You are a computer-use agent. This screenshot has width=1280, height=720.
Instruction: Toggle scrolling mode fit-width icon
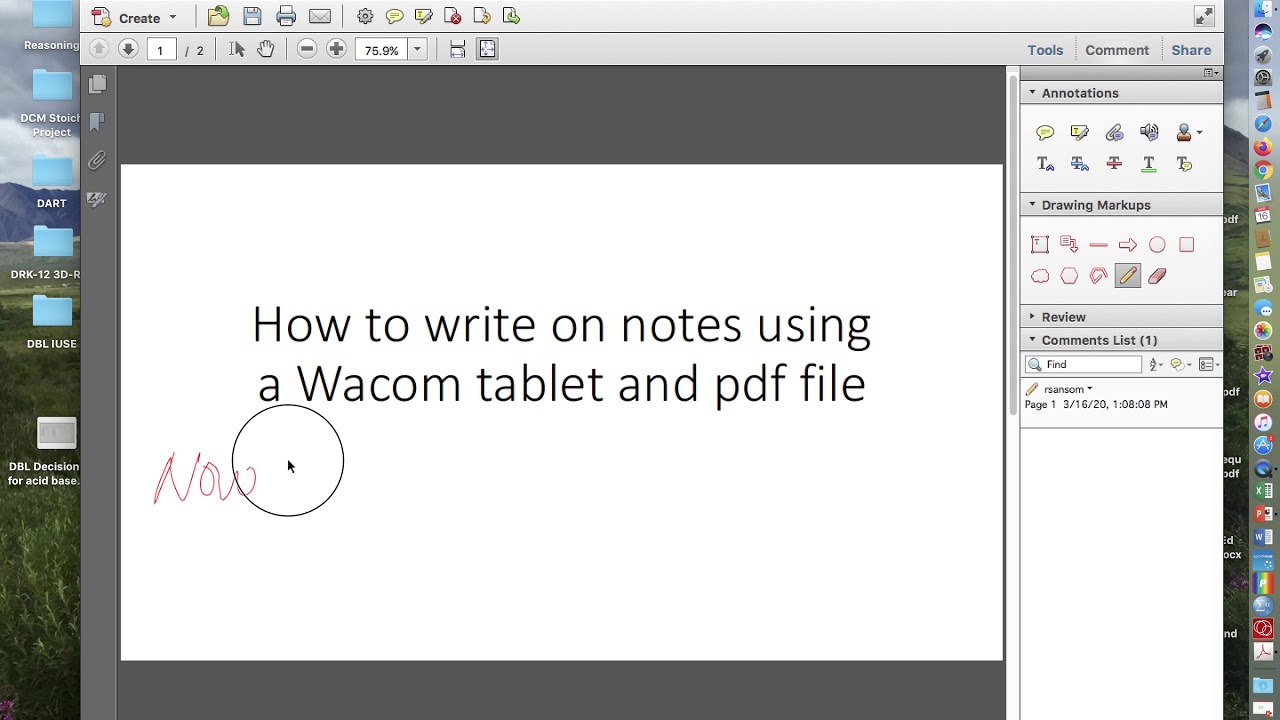[457, 49]
